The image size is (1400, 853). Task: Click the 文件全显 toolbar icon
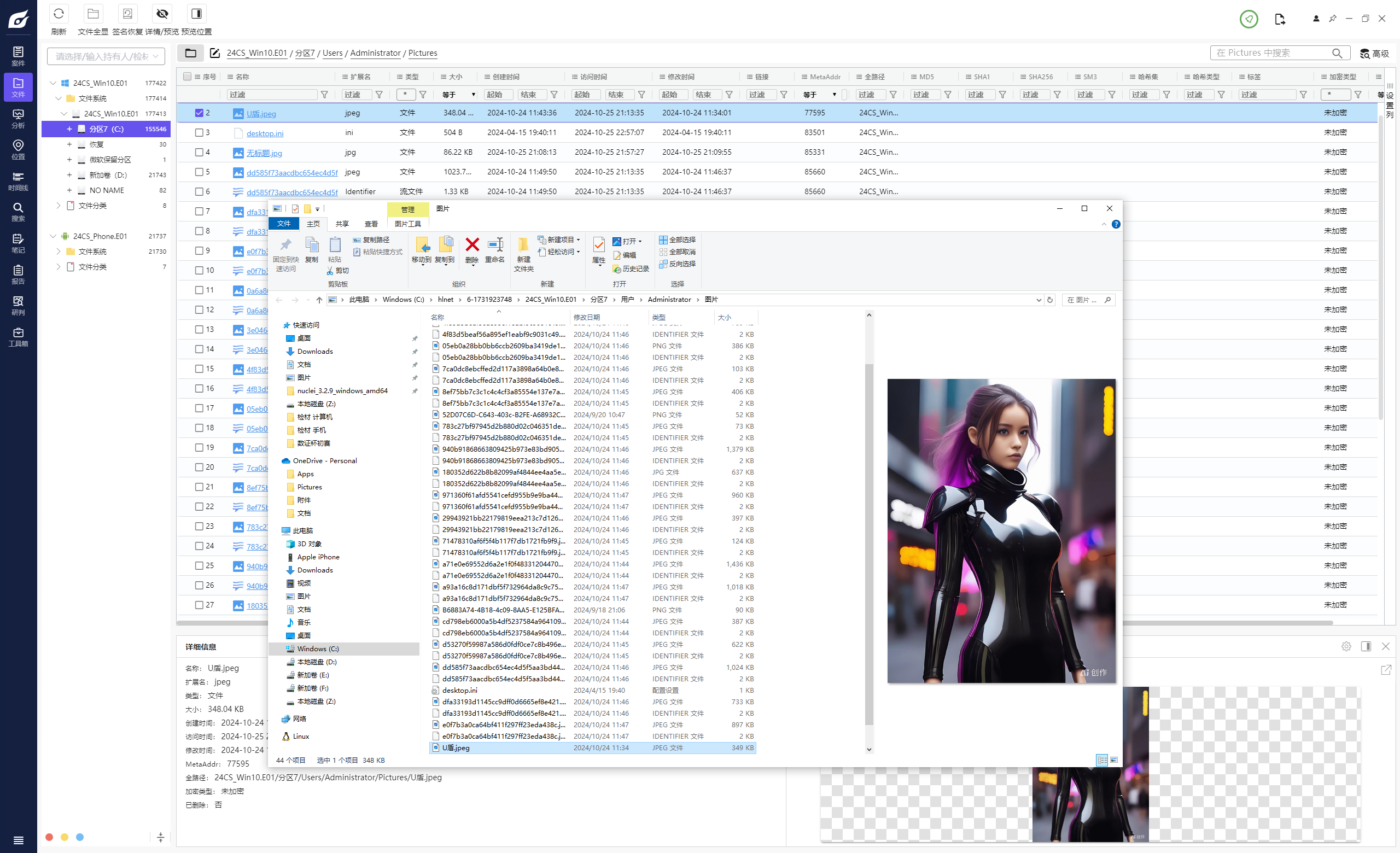pyautogui.click(x=93, y=14)
